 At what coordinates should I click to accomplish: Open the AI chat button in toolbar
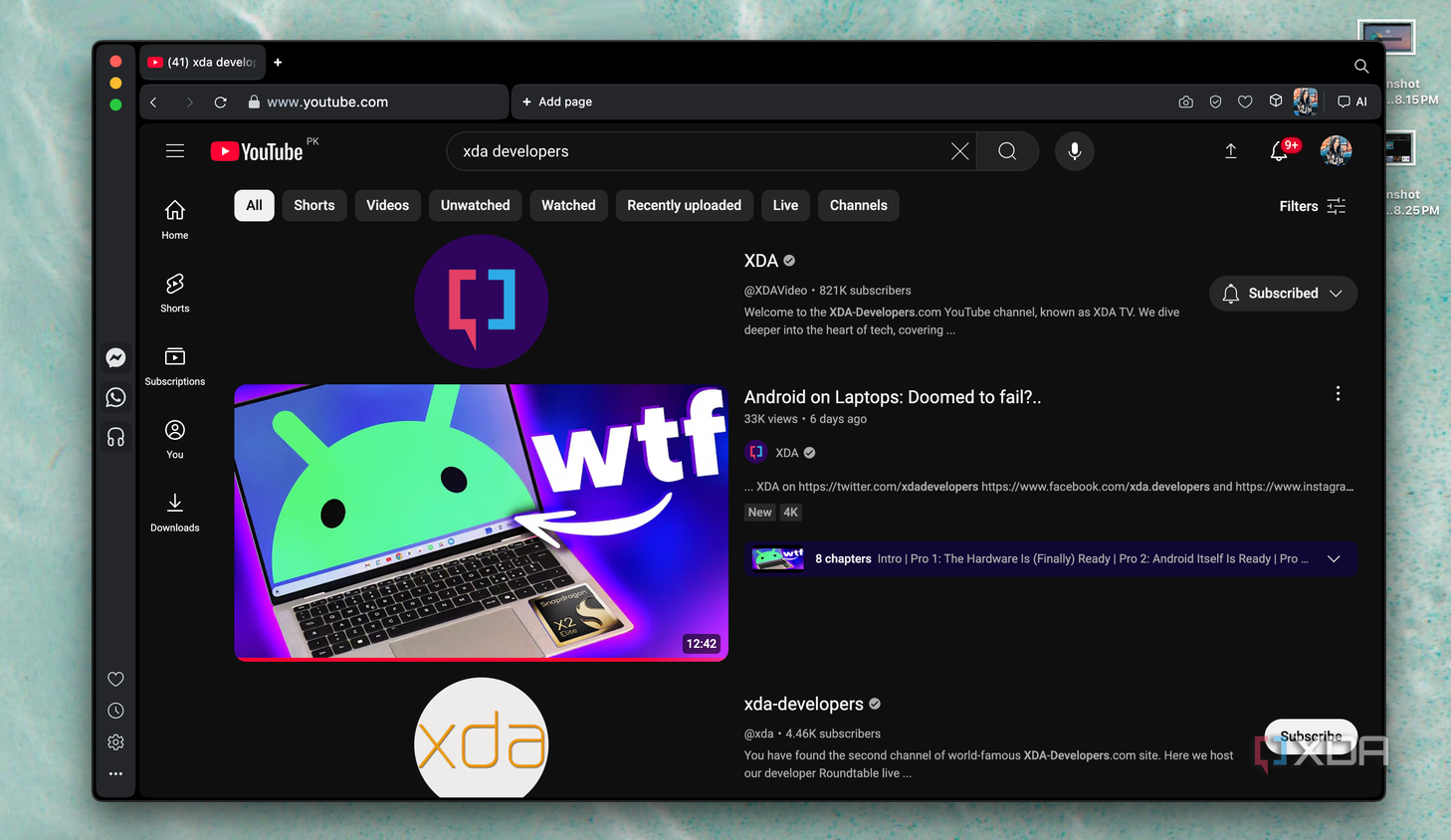point(1352,102)
